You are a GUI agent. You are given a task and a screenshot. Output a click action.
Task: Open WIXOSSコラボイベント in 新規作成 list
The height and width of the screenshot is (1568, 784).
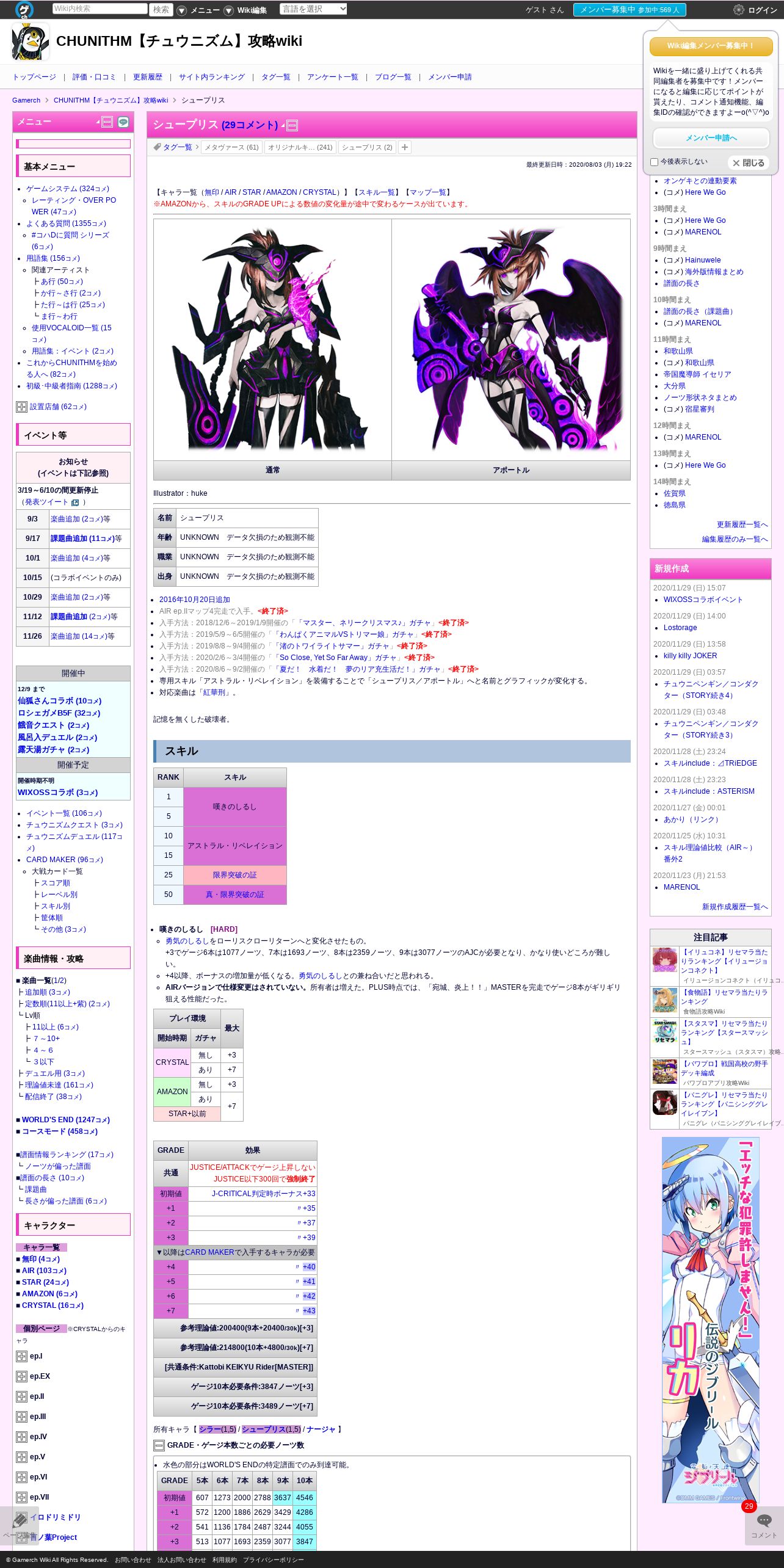point(703,600)
